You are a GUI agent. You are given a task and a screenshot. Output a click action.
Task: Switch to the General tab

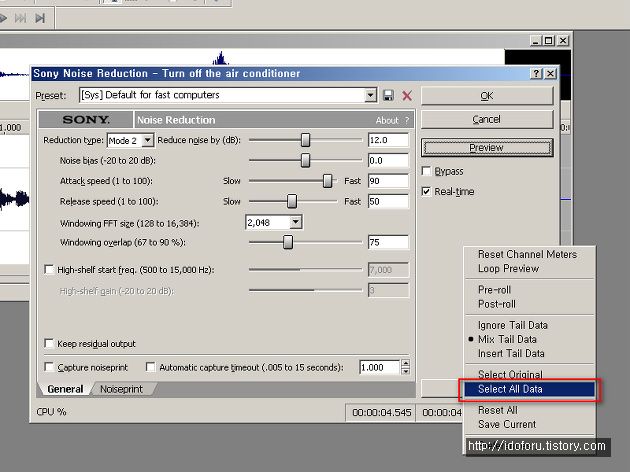coord(65,389)
